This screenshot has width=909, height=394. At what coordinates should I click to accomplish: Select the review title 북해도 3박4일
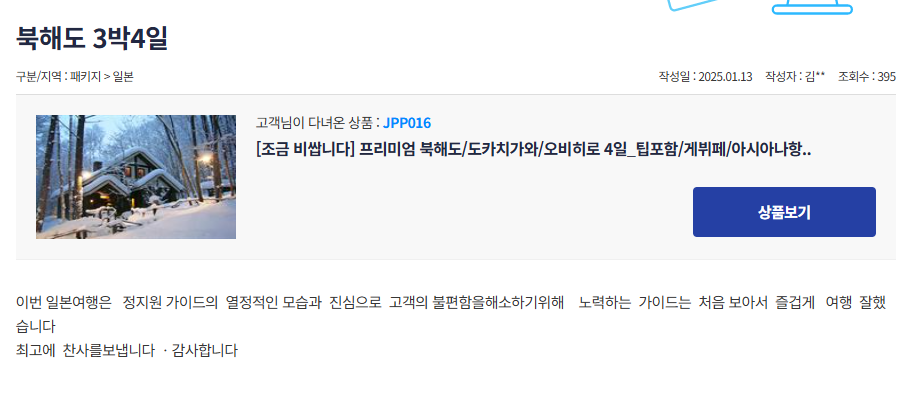pyautogui.click(x=92, y=39)
